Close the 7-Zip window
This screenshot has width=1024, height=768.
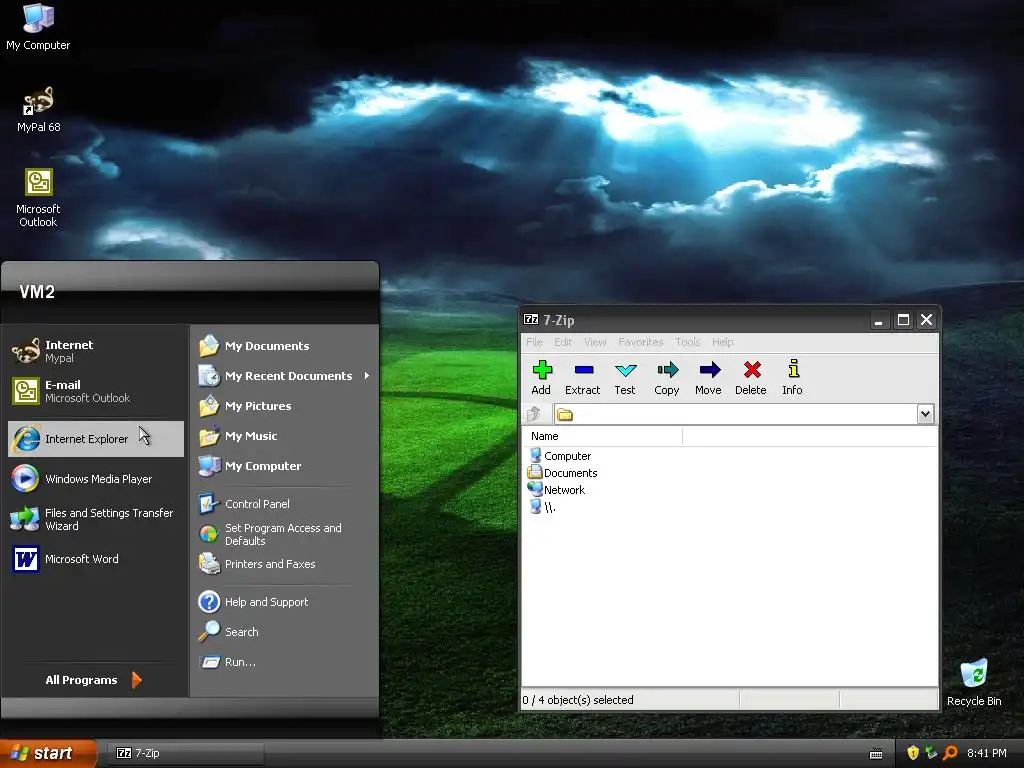click(927, 320)
